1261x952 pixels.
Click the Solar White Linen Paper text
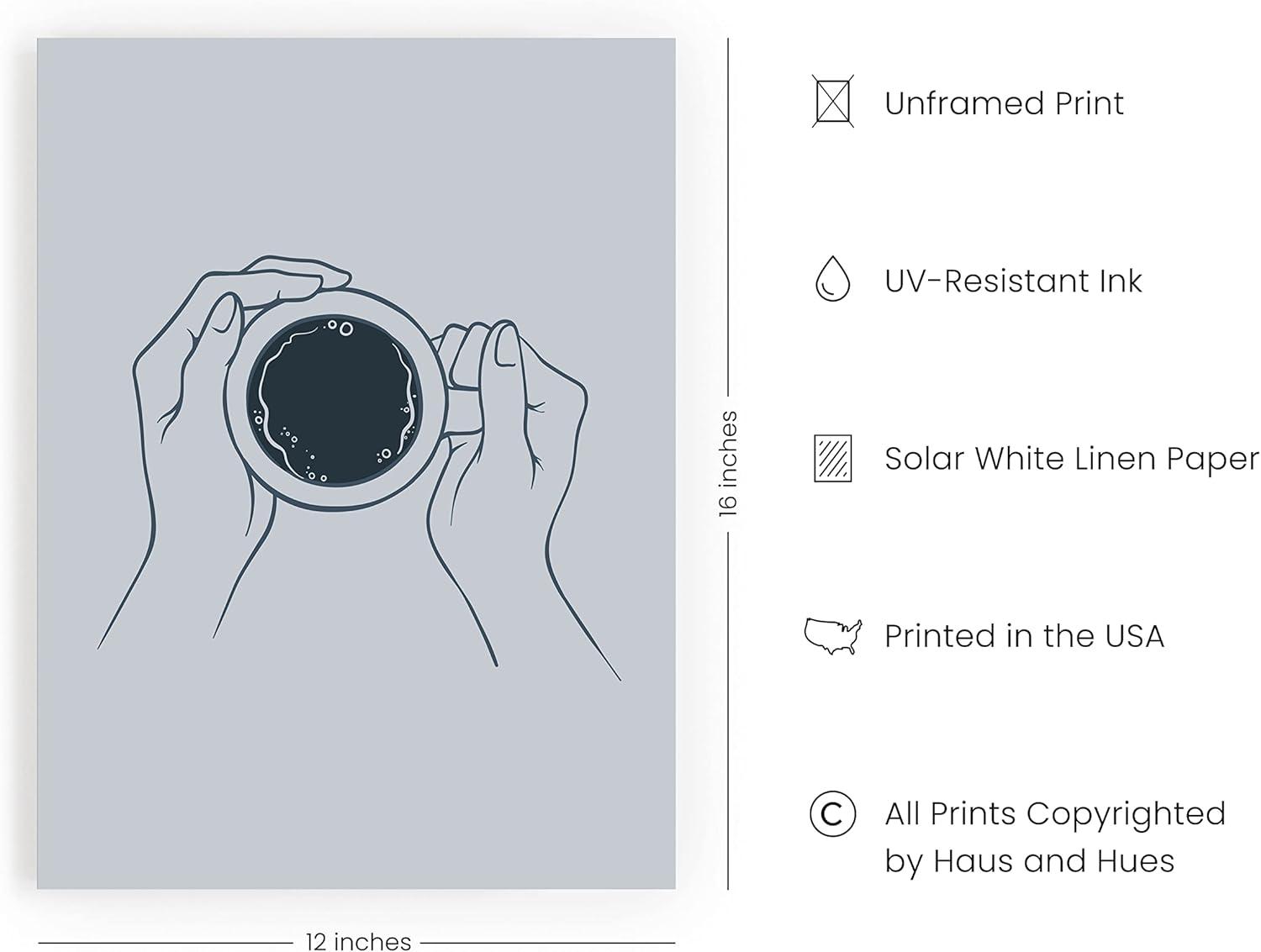(1072, 459)
